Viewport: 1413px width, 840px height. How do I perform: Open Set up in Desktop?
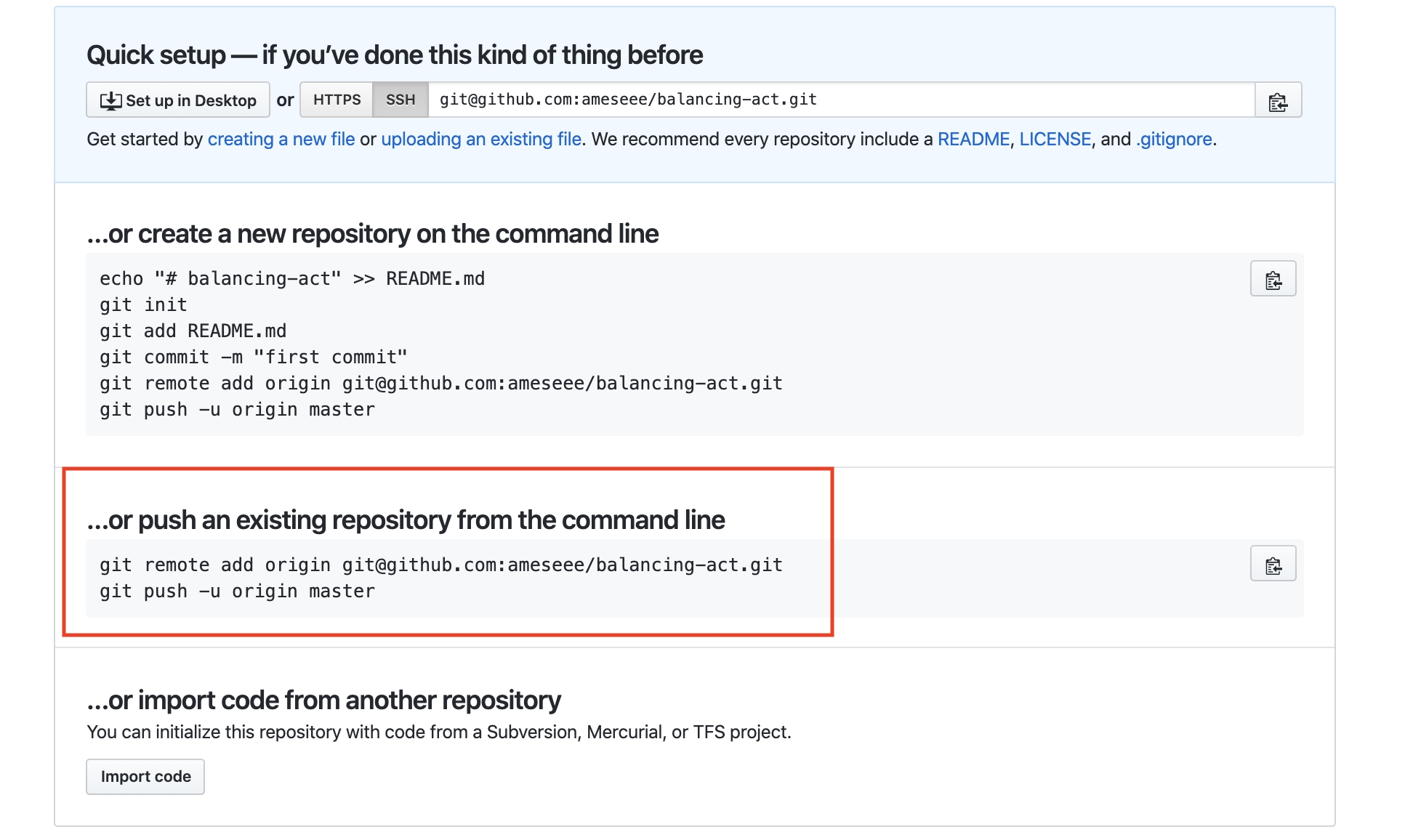pyautogui.click(x=178, y=100)
